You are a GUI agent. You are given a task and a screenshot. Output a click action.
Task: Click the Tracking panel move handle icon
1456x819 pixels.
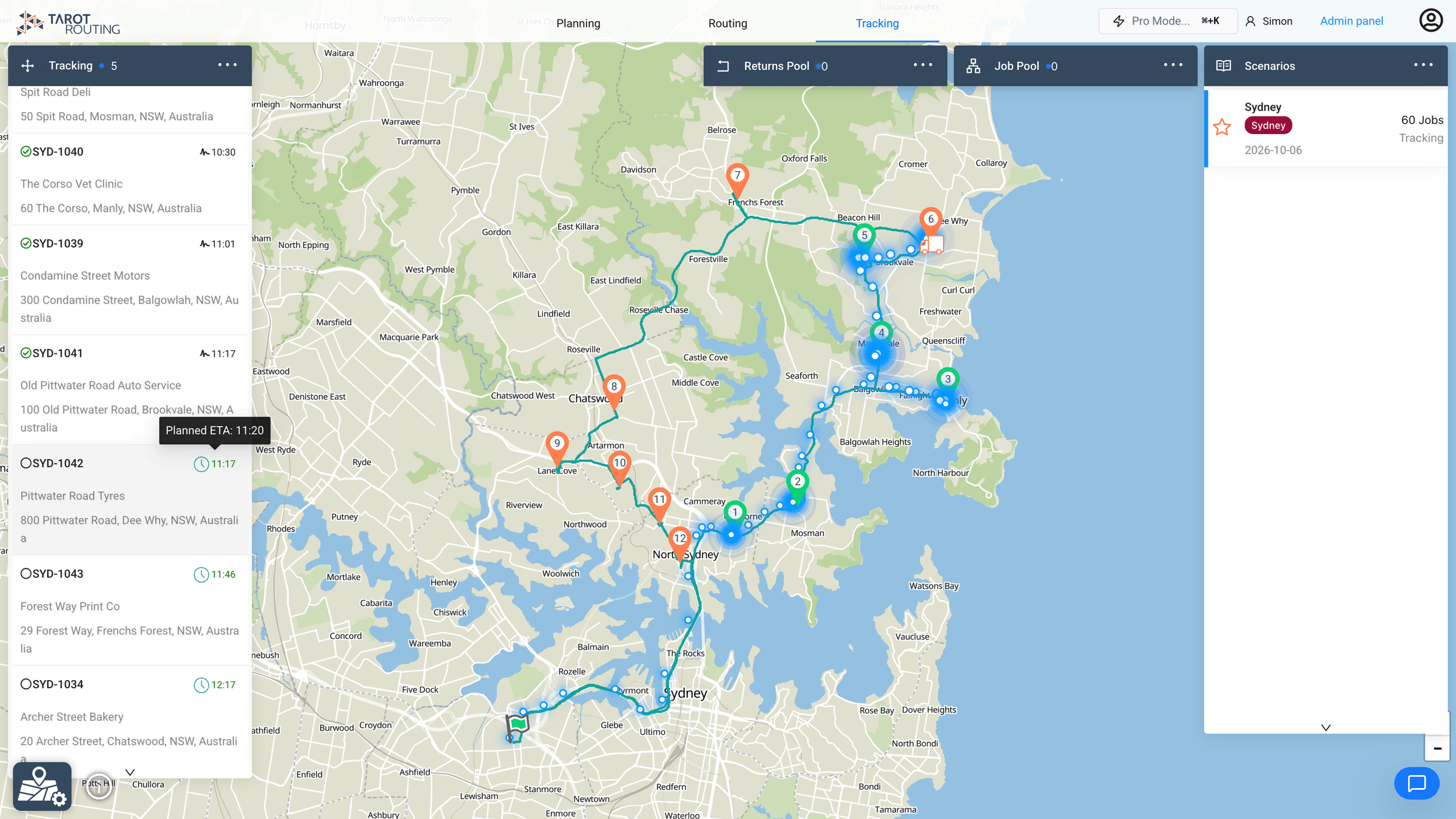click(x=28, y=66)
